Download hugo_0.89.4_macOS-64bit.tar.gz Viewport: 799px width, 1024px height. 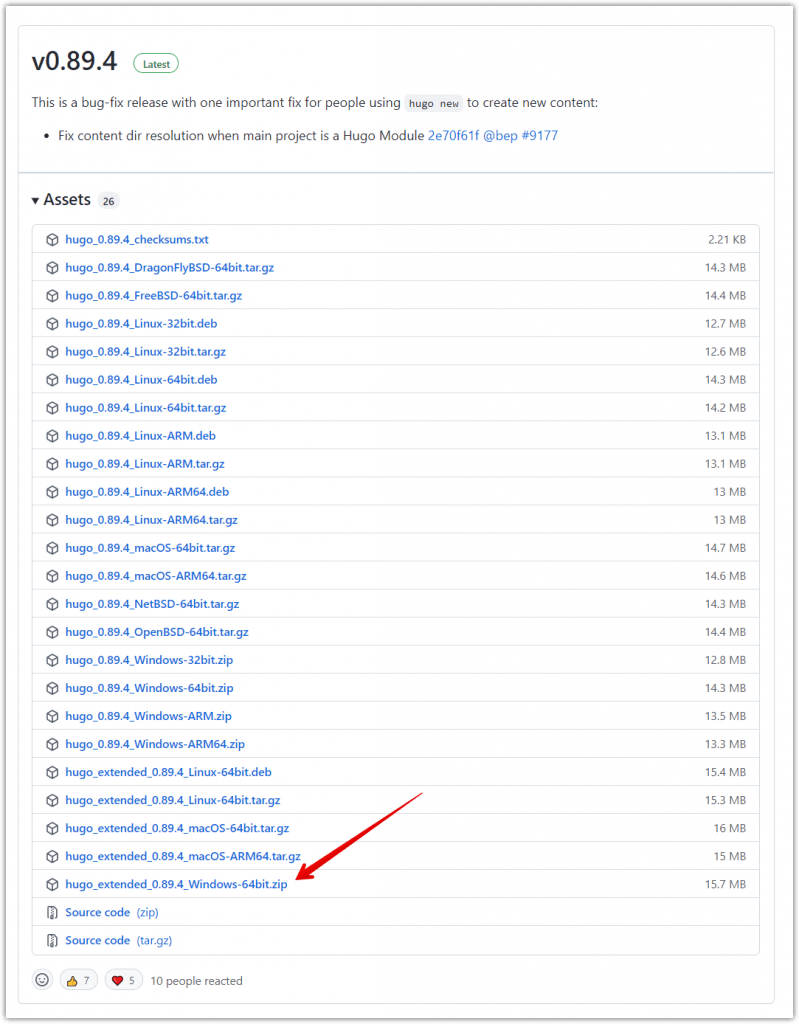click(x=150, y=549)
